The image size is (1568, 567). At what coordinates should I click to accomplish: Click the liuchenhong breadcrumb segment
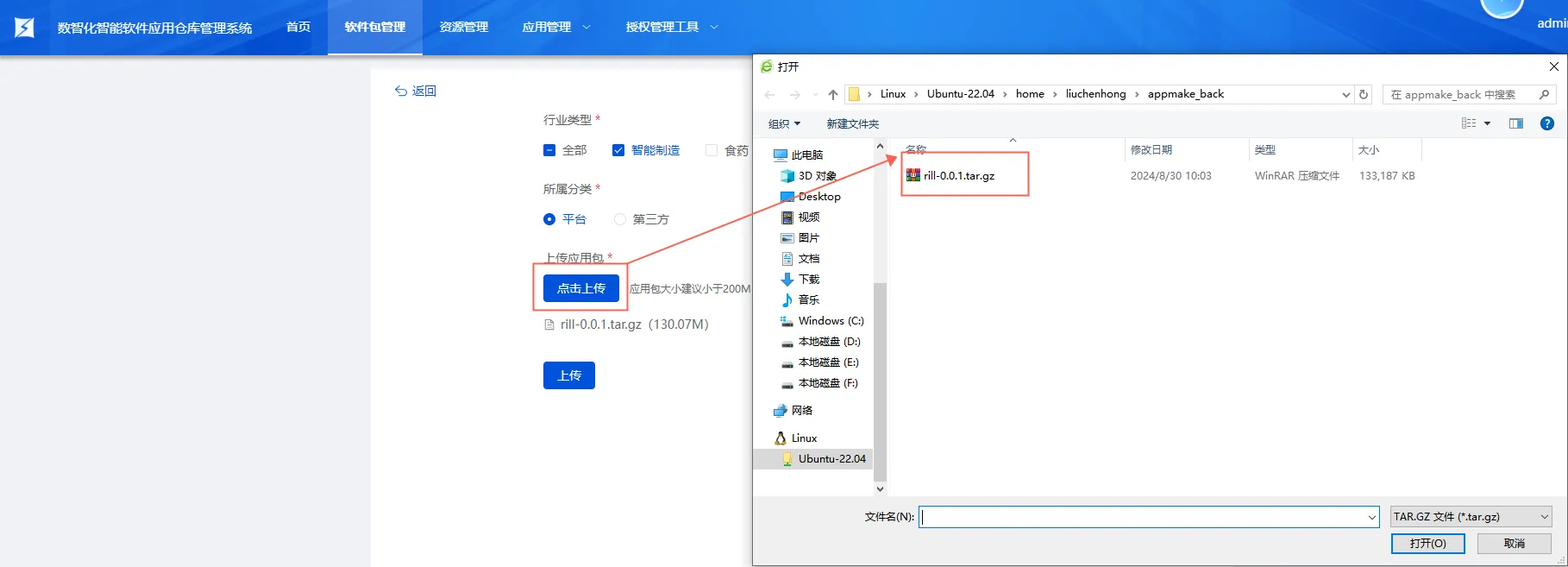pos(1095,94)
